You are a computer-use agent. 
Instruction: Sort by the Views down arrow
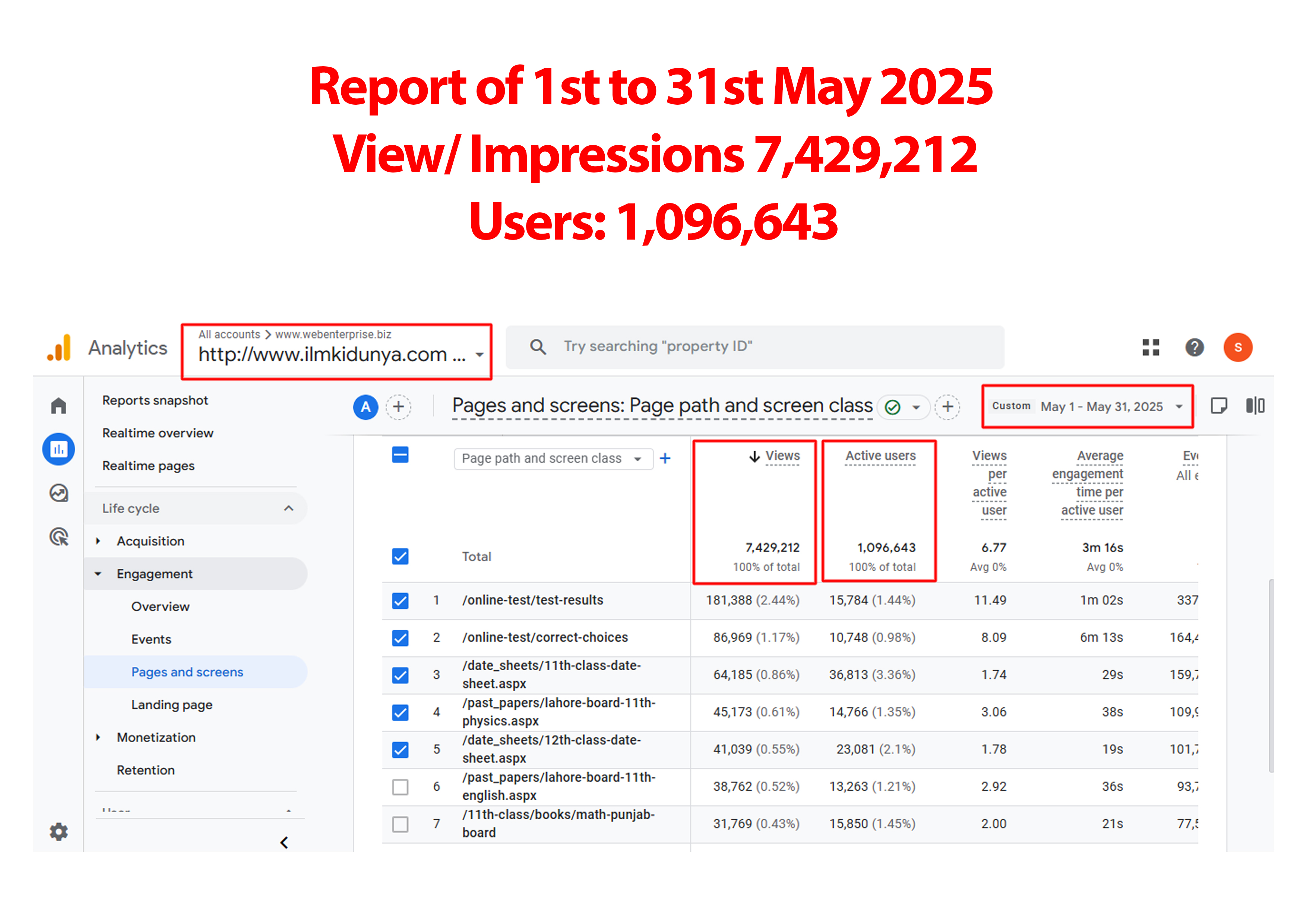(754, 456)
